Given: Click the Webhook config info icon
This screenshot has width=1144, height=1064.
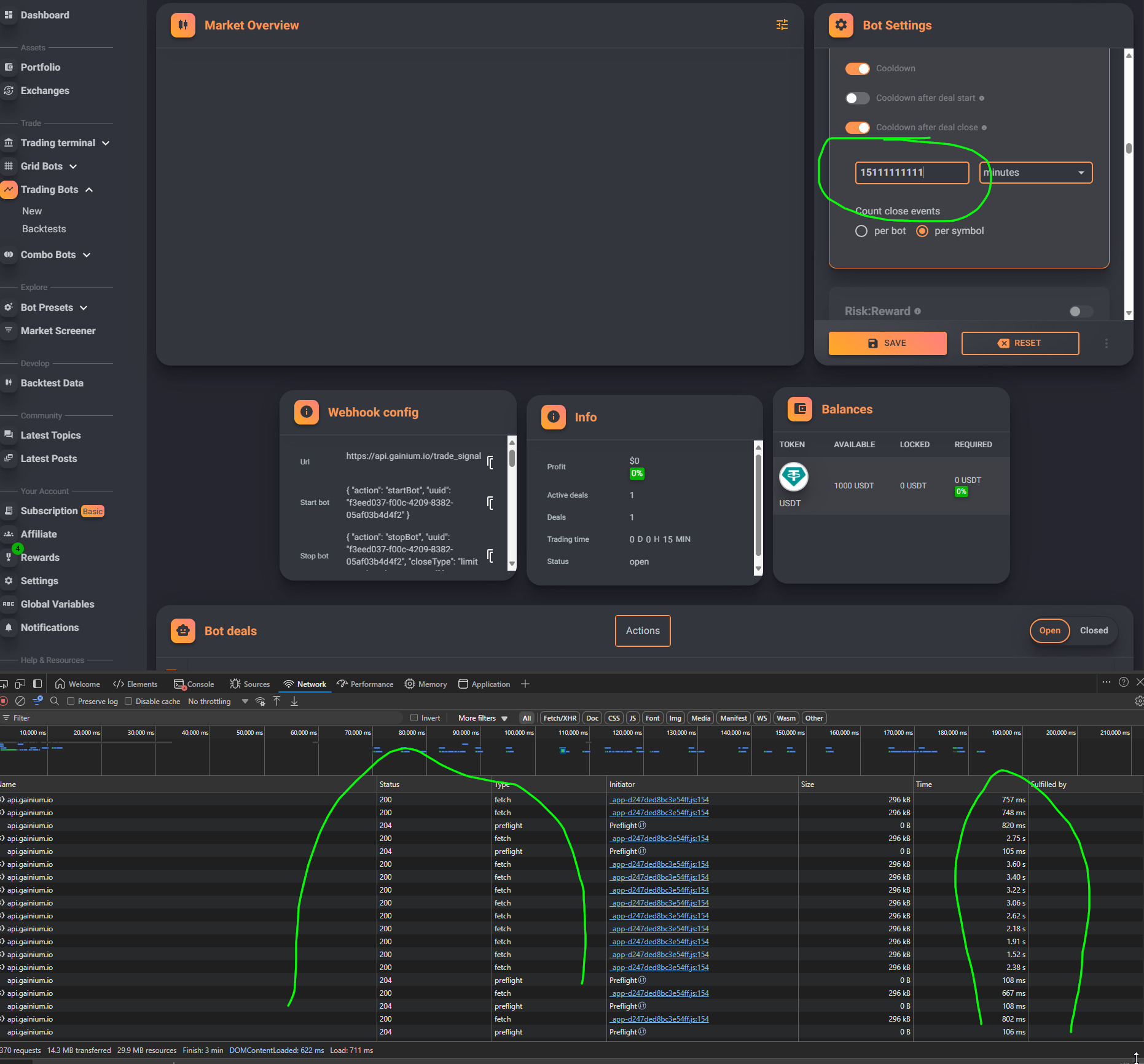Looking at the screenshot, I should 307,412.
